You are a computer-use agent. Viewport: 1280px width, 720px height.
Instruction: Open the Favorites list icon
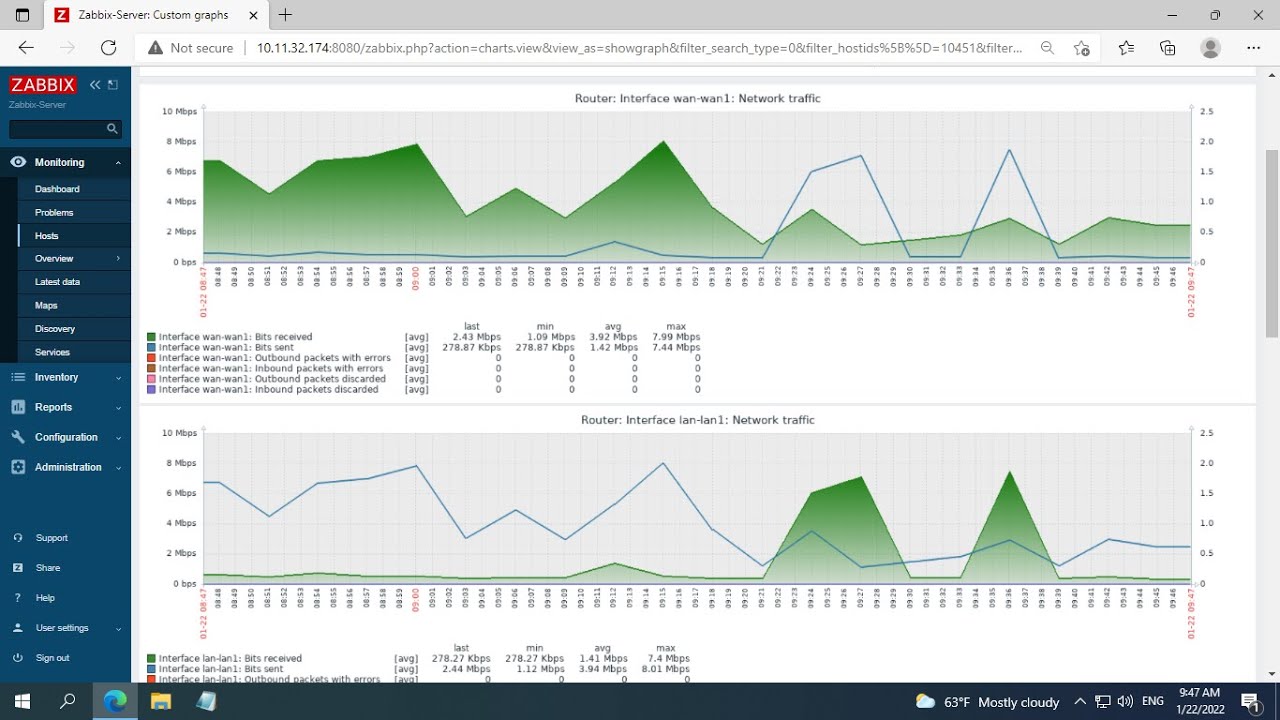[x=1127, y=48]
